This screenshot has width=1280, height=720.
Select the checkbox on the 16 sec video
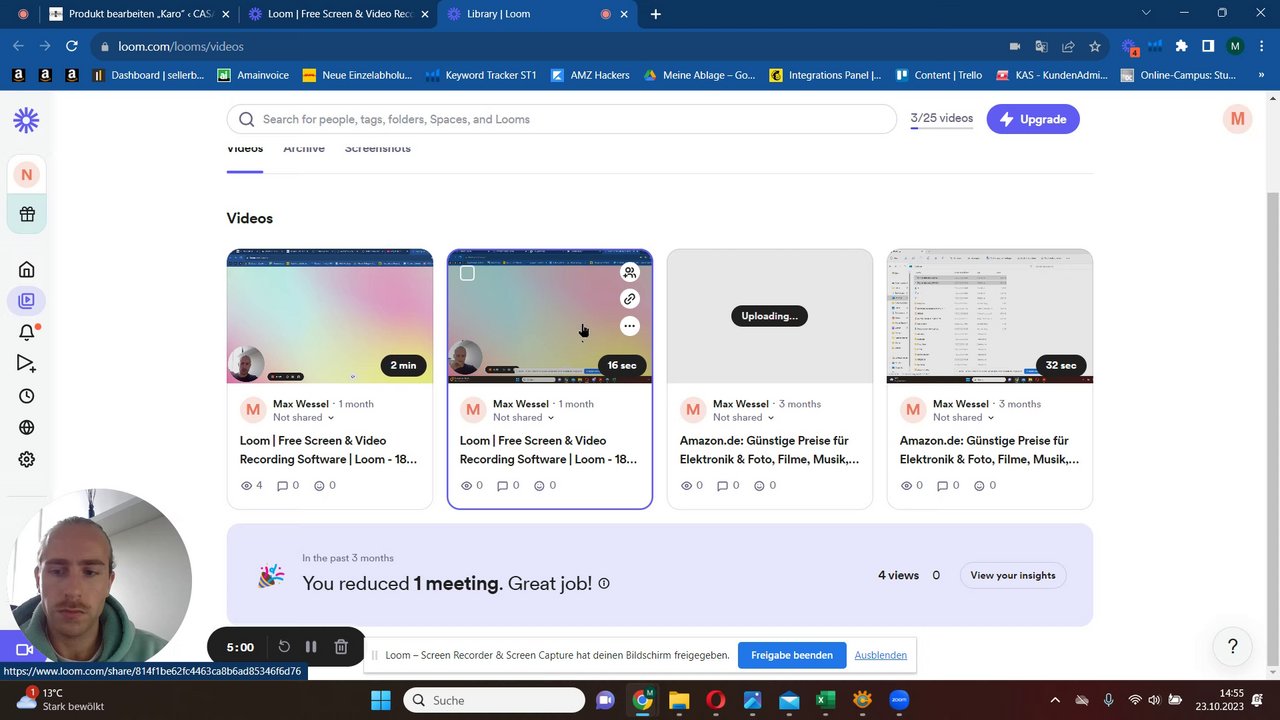point(467,273)
